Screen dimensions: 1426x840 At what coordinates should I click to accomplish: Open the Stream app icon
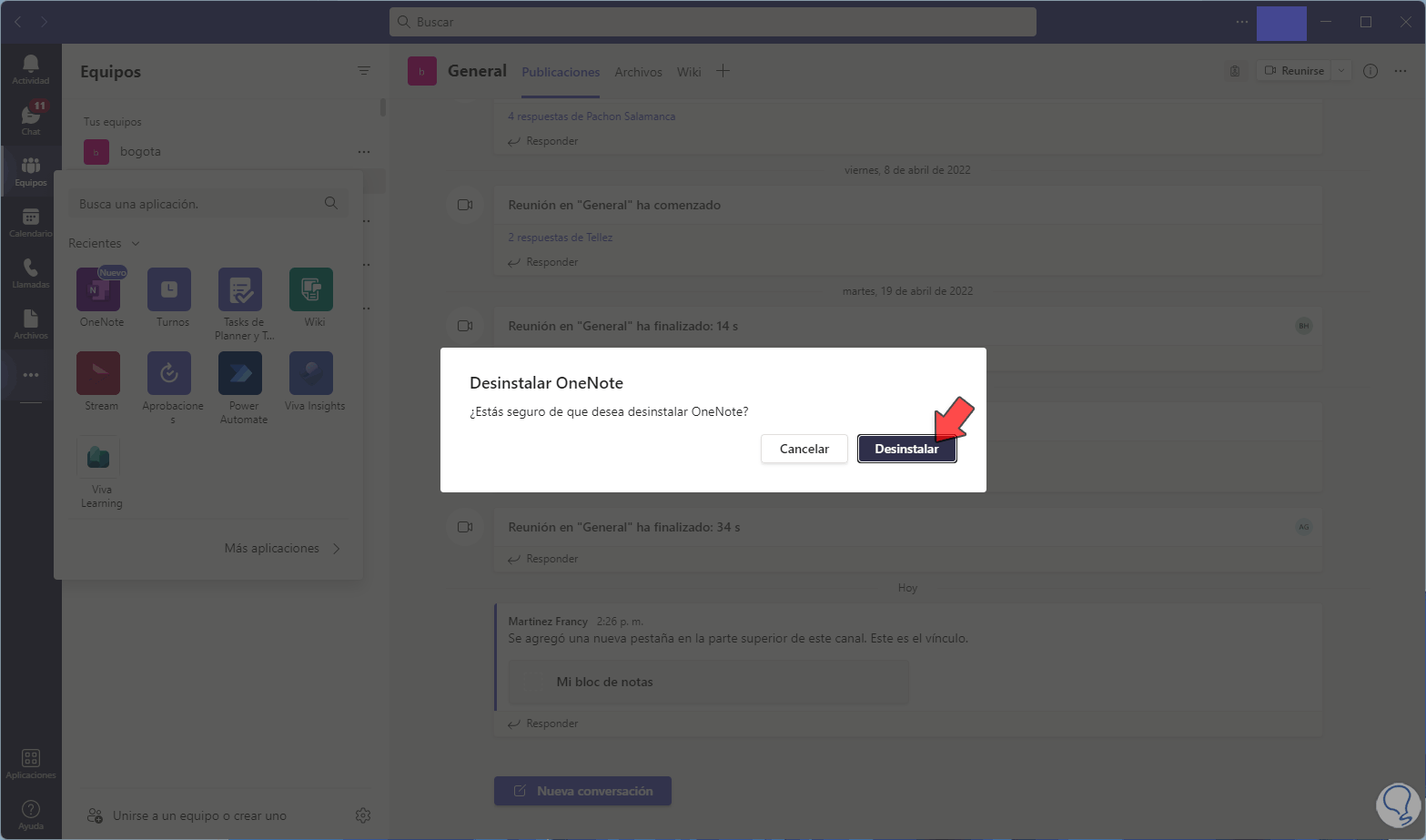pyautogui.click(x=98, y=373)
